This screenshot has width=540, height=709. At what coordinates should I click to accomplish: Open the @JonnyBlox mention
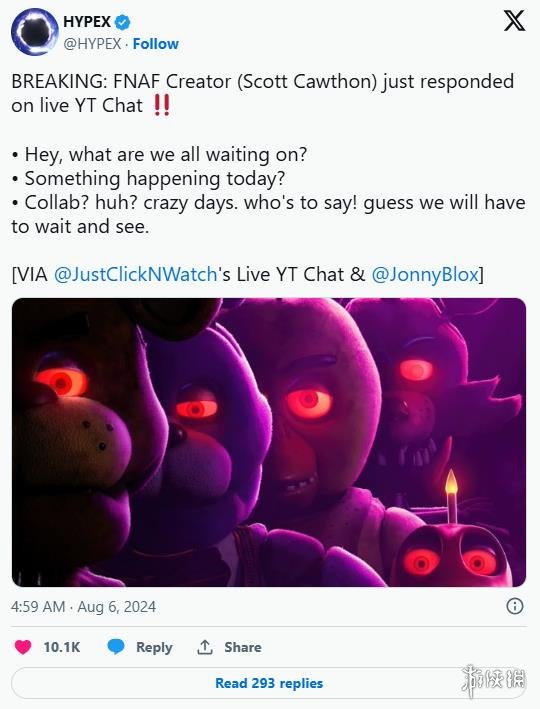coord(425,274)
